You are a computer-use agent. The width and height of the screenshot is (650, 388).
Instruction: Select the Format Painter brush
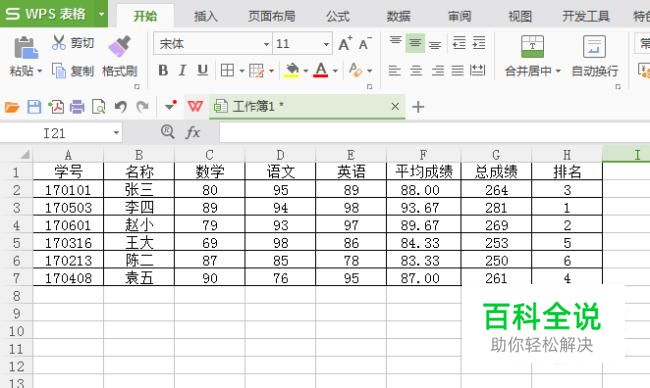(x=119, y=46)
